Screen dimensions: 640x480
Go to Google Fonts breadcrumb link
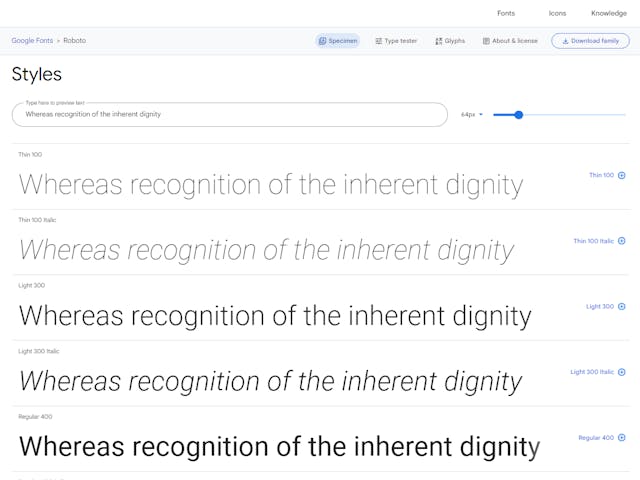coord(32,40)
